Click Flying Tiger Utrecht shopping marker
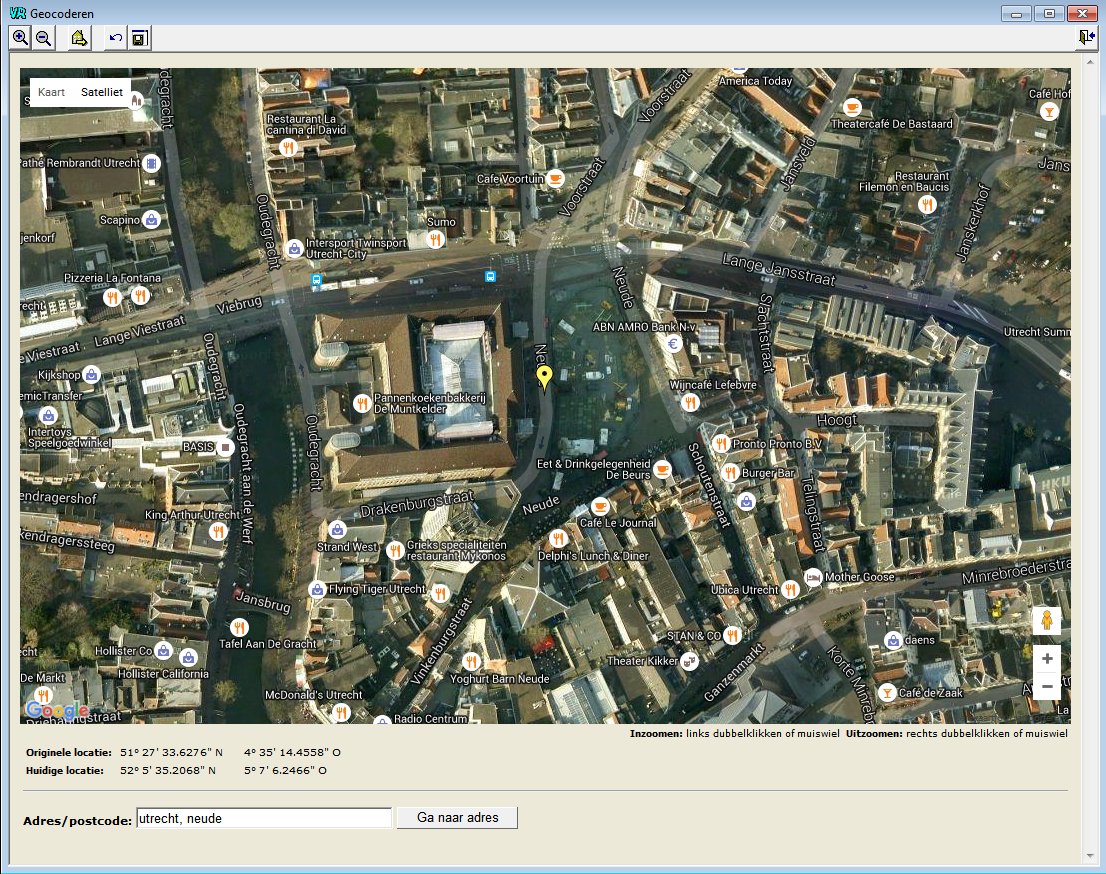The height and width of the screenshot is (874, 1106). pyautogui.click(x=317, y=589)
